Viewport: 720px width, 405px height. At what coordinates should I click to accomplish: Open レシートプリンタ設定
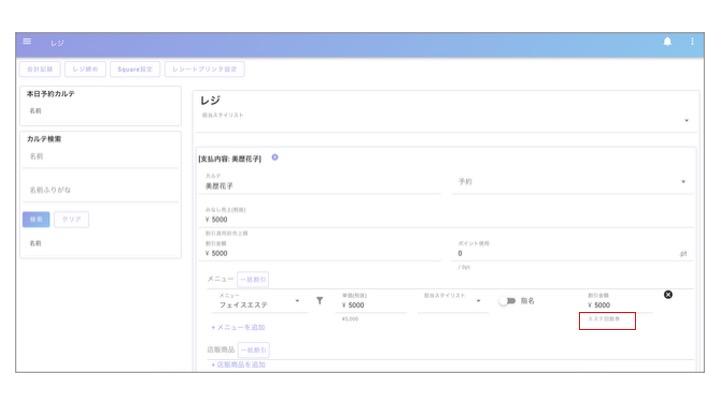click(204, 69)
